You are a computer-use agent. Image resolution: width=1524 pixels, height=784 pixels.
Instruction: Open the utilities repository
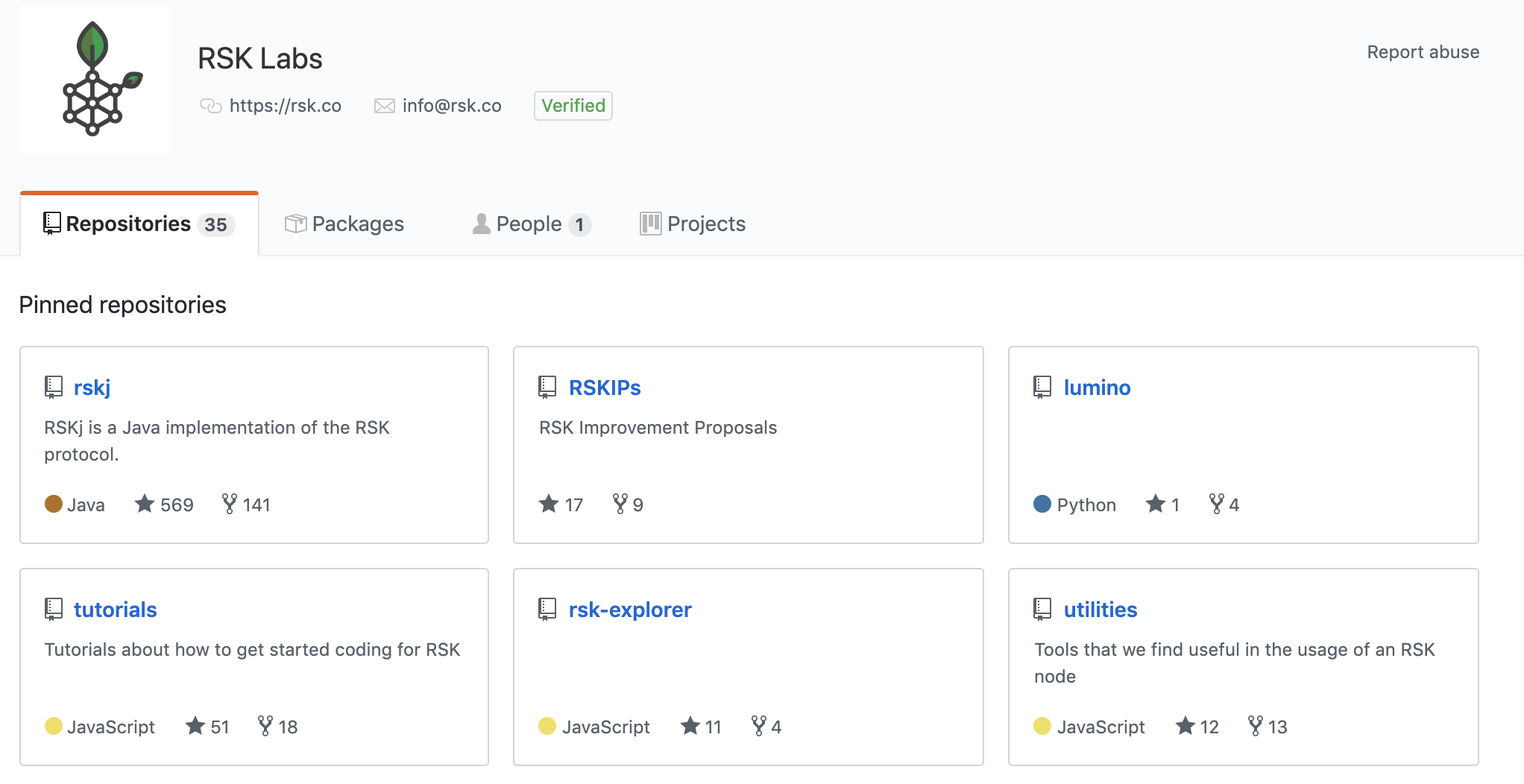1101,610
